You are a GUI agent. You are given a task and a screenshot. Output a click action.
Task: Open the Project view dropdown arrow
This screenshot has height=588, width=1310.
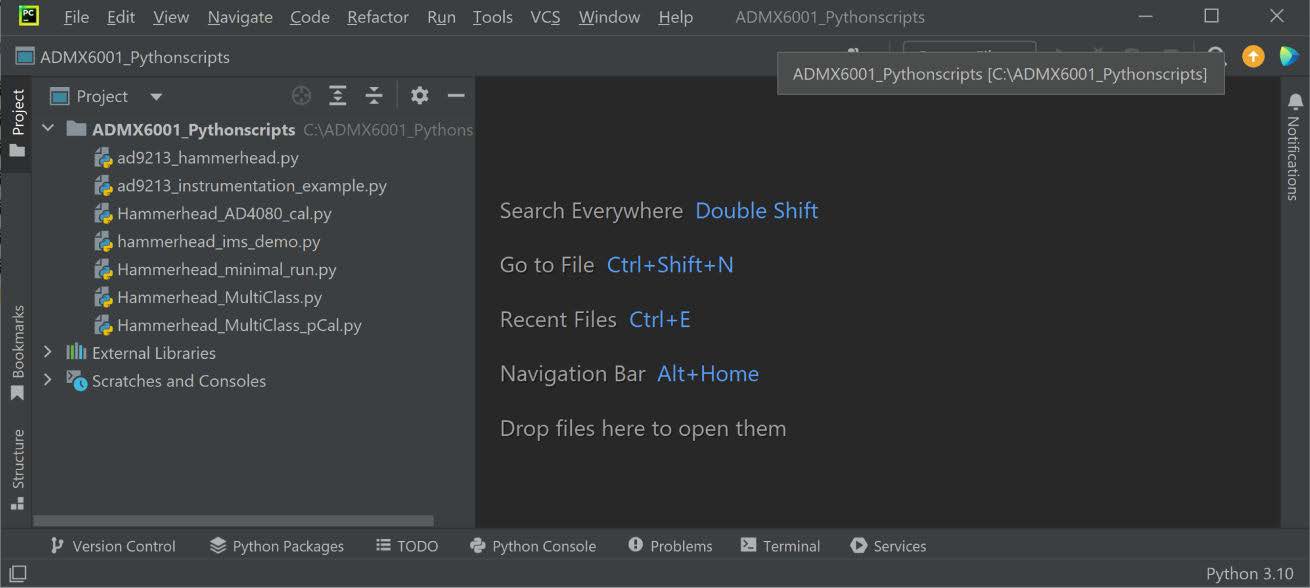point(156,97)
